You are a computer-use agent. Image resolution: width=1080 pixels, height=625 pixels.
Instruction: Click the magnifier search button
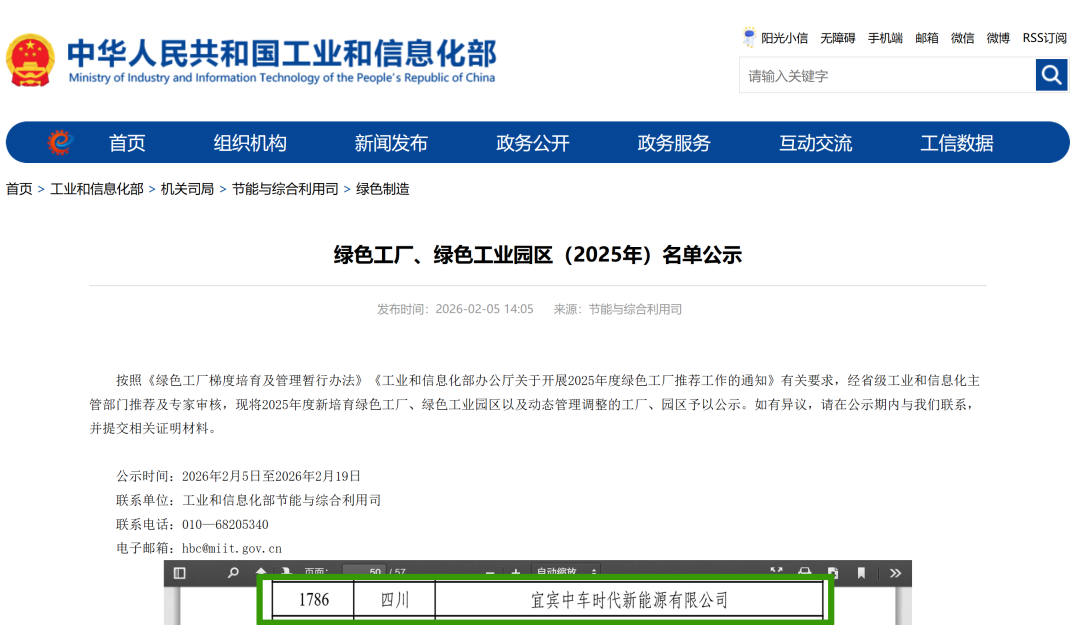(1051, 75)
